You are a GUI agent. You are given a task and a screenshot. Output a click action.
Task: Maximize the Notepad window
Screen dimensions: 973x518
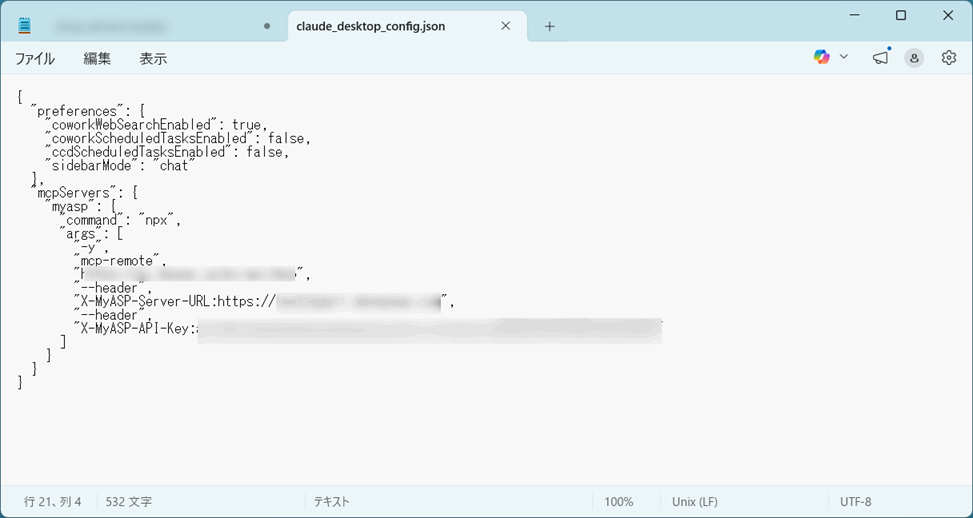(x=901, y=15)
